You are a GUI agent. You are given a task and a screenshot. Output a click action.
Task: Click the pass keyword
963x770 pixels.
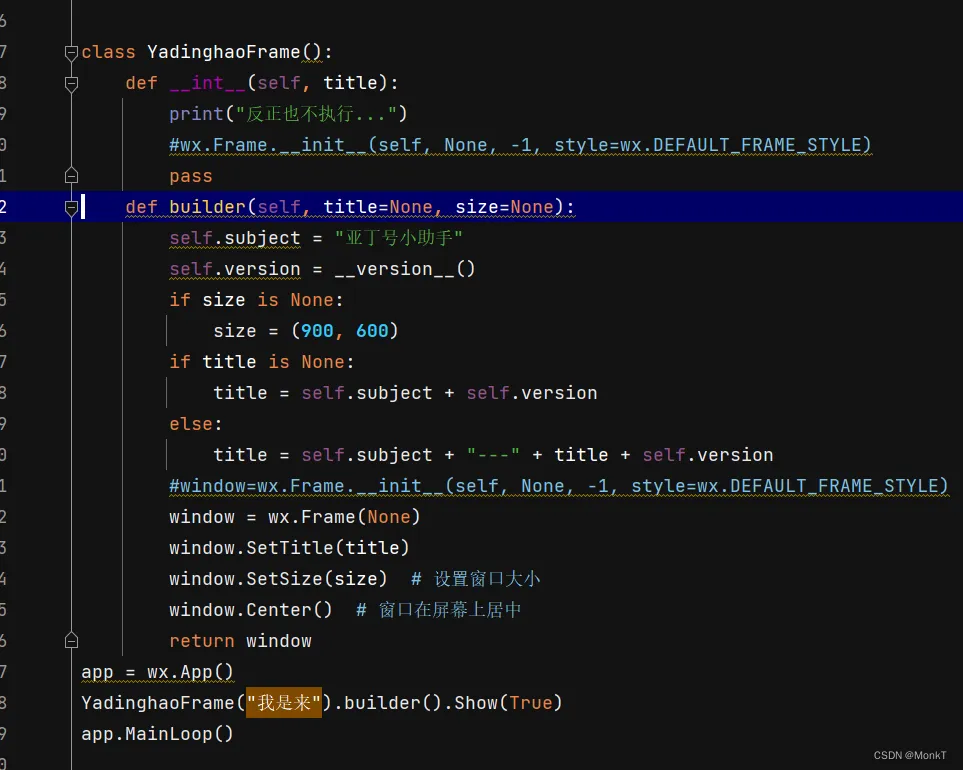tap(191, 176)
